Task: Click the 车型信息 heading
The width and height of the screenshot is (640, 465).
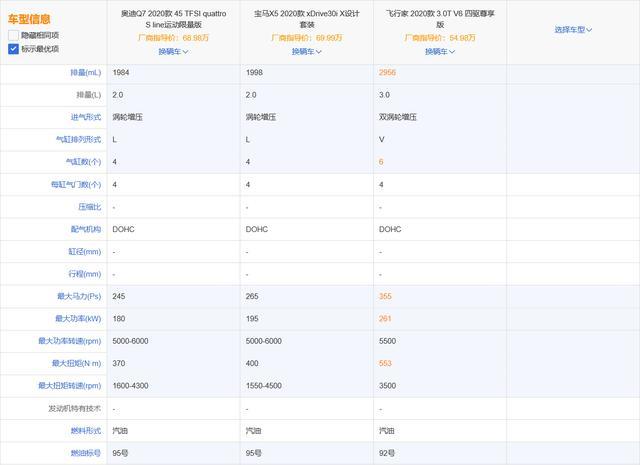Action: pos(29,19)
